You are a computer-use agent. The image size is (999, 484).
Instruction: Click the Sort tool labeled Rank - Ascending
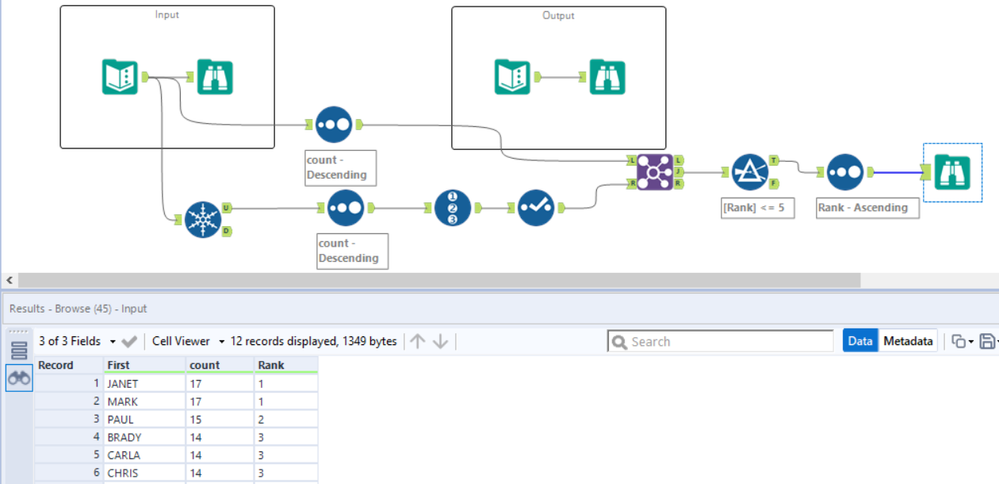[845, 172]
